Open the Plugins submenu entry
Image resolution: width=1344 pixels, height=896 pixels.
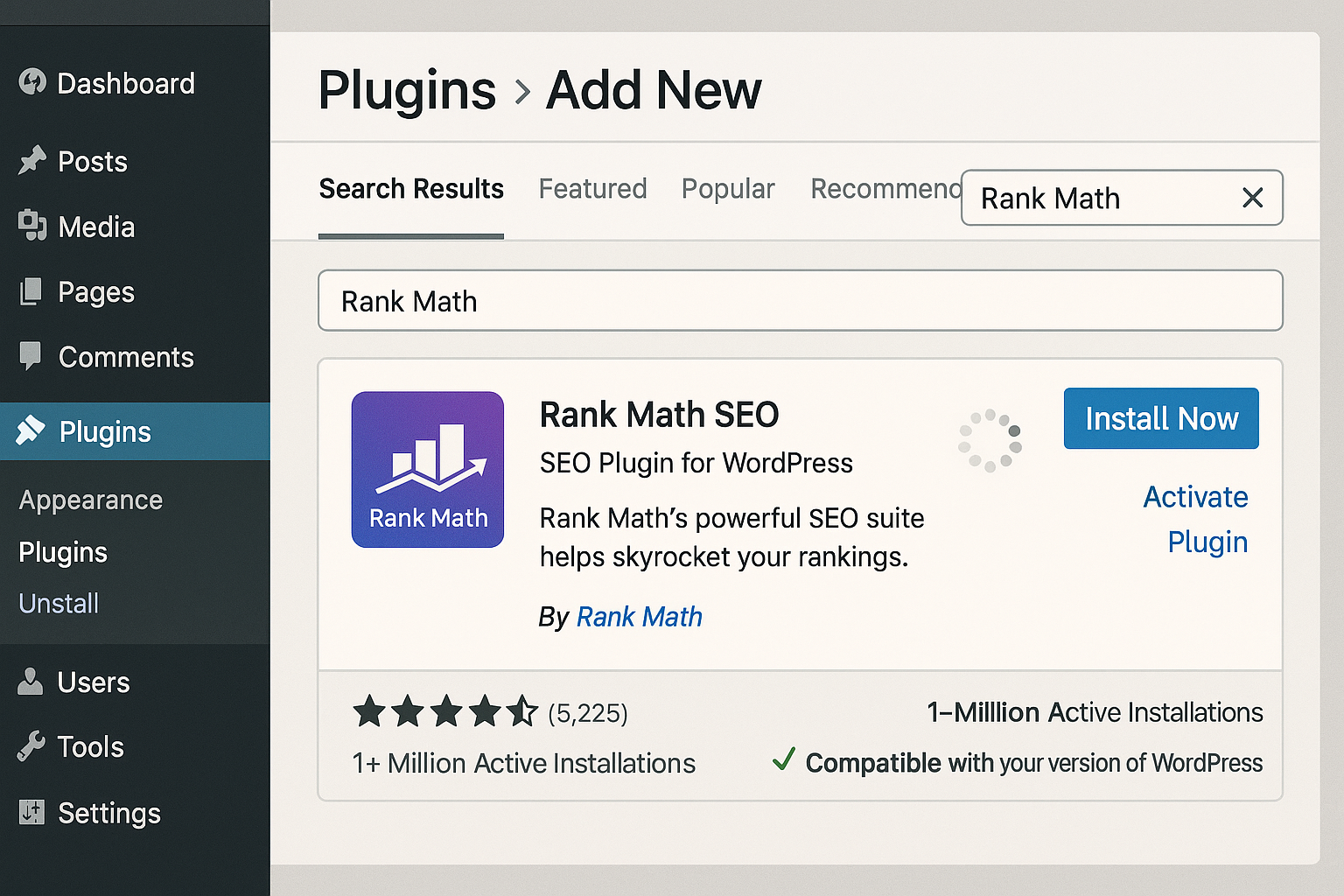pos(63,552)
